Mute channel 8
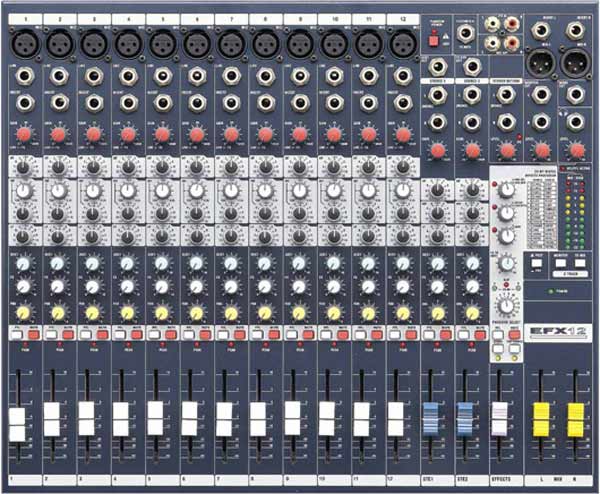 click(274, 335)
